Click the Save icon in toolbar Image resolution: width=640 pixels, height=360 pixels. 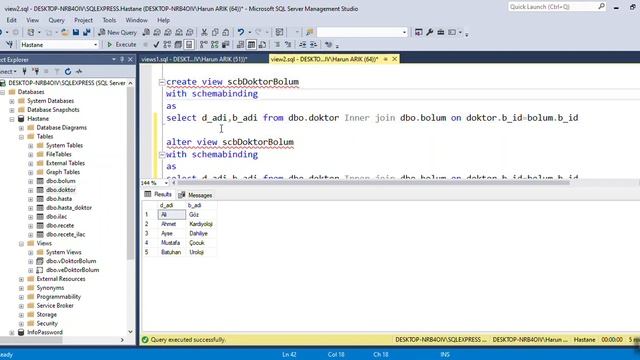[x=76, y=32]
